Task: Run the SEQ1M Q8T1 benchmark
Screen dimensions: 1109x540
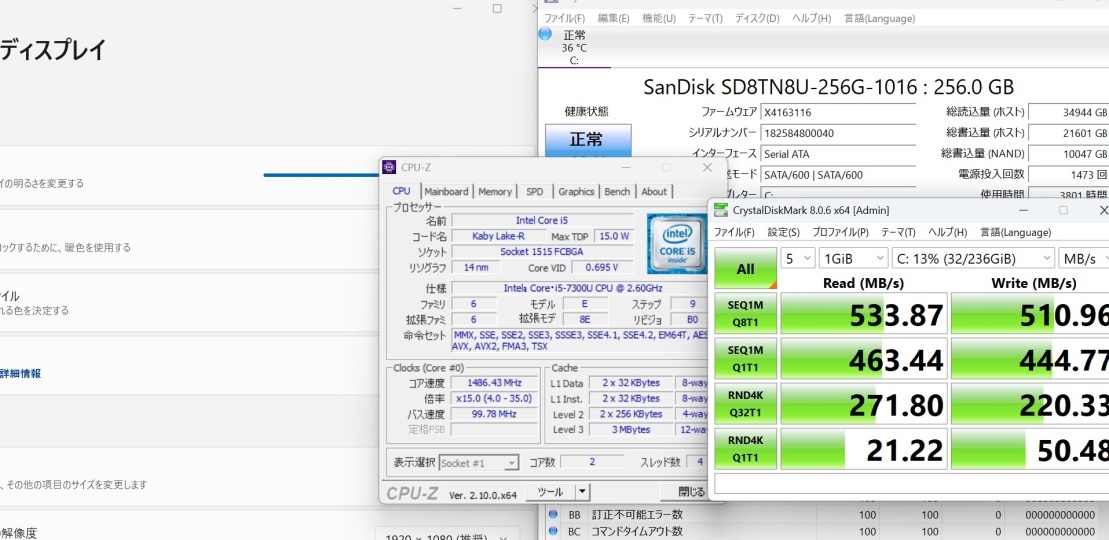Action: (745, 313)
